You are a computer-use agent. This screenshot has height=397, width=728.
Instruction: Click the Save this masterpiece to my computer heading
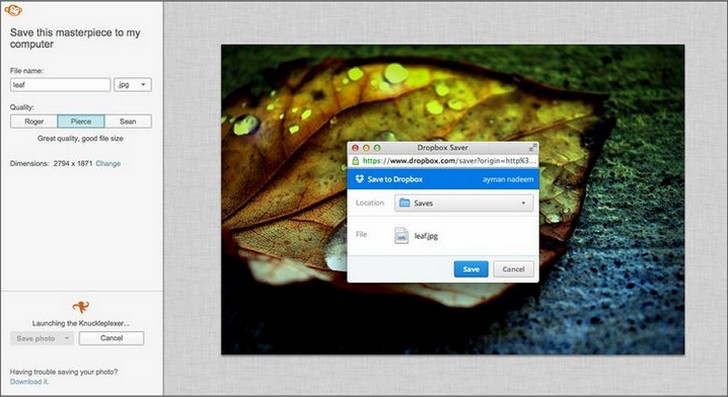coord(75,38)
